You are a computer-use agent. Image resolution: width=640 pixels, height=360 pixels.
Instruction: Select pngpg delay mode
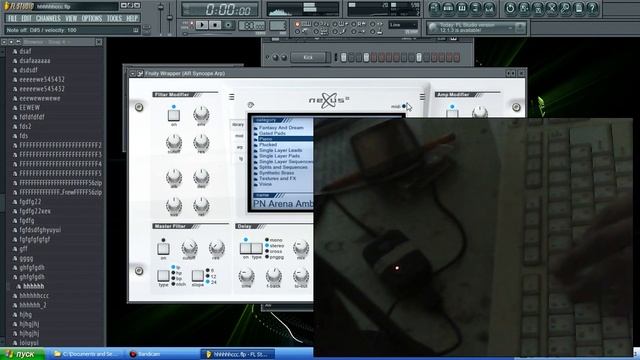coord(275,257)
